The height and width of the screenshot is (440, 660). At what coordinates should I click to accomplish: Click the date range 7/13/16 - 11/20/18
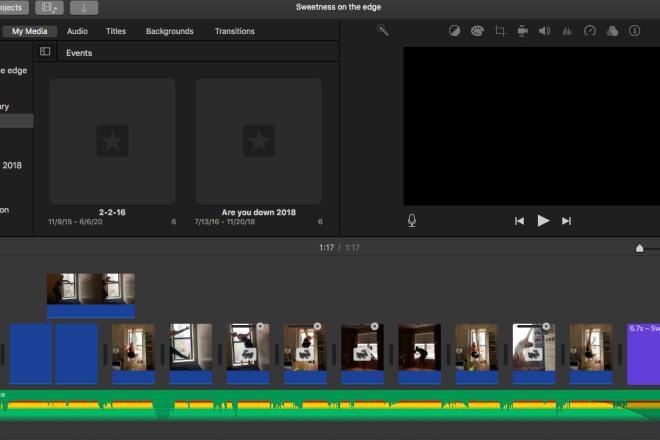(224, 222)
